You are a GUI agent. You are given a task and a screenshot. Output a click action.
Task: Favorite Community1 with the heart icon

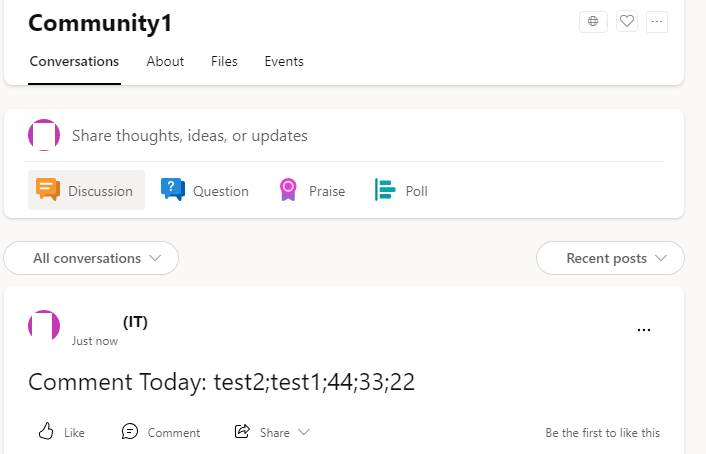pos(627,21)
